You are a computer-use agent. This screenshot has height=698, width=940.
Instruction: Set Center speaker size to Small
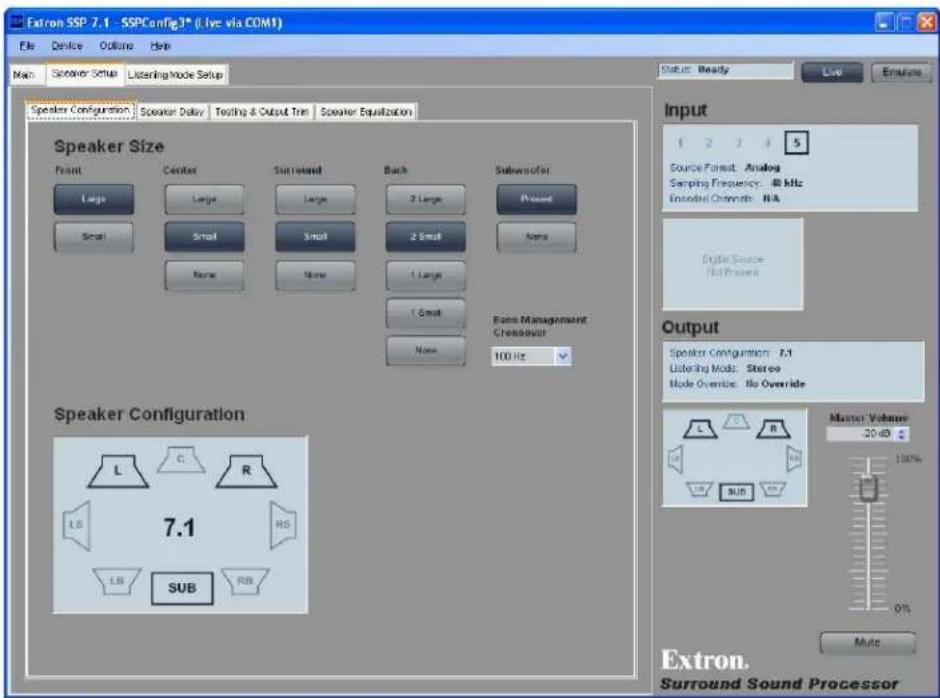pos(204,237)
